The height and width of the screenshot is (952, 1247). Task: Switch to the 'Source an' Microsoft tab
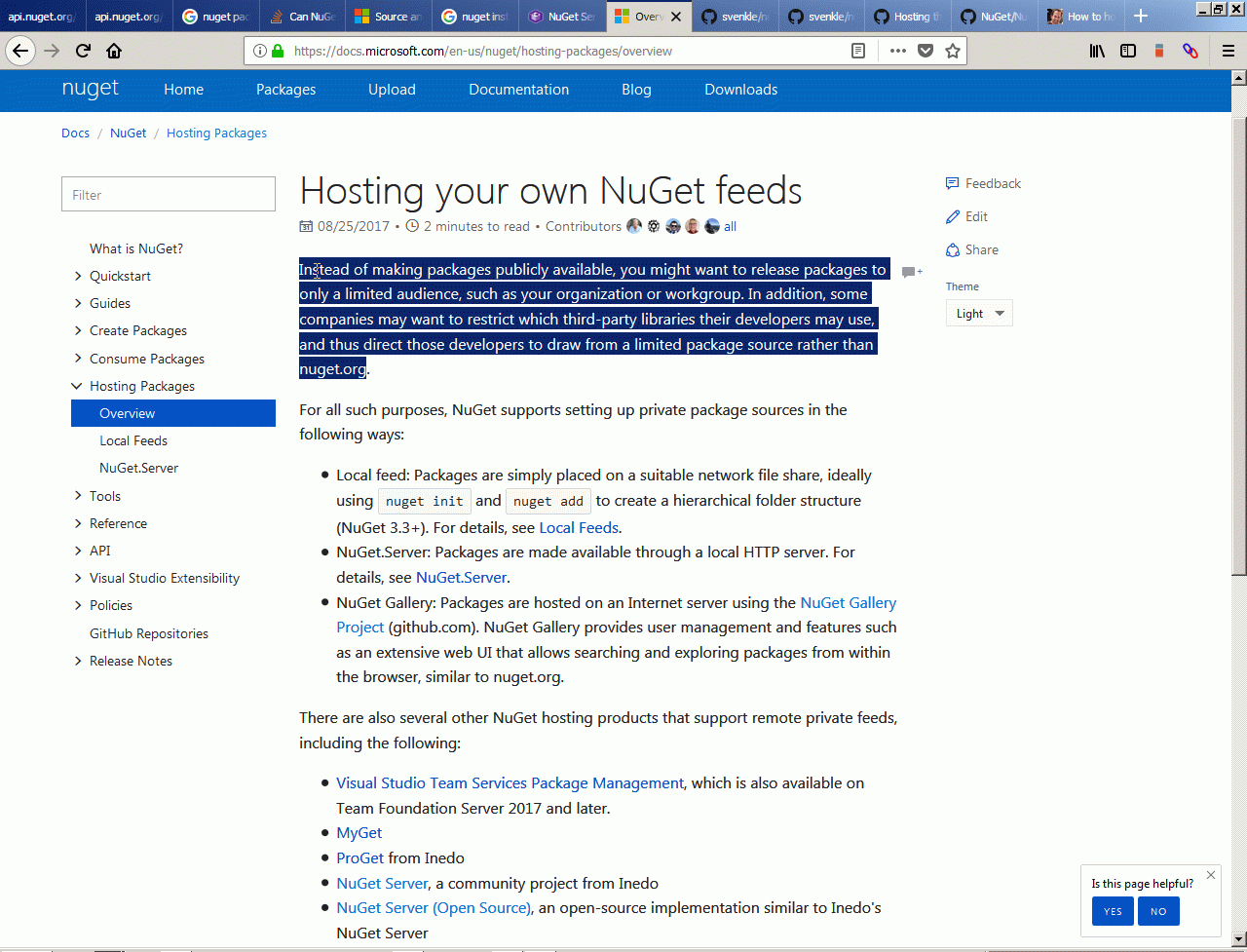388,17
